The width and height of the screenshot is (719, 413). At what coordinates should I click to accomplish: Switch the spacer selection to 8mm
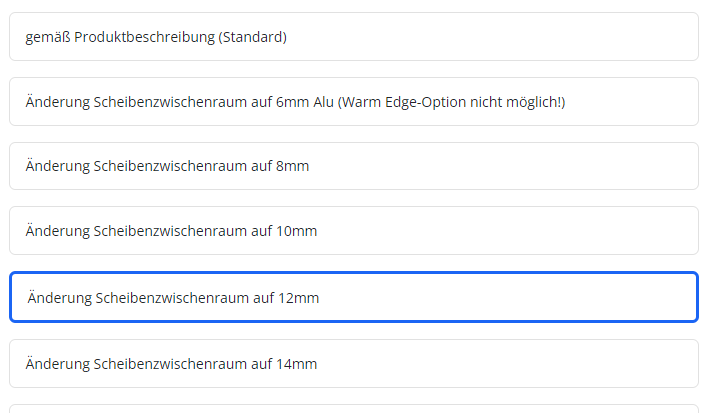[x=353, y=166]
